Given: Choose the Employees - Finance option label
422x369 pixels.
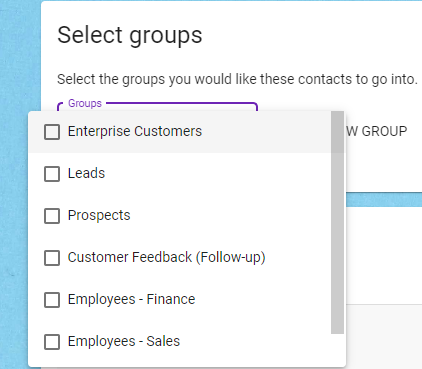Looking at the screenshot, I should tap(131, 299).
